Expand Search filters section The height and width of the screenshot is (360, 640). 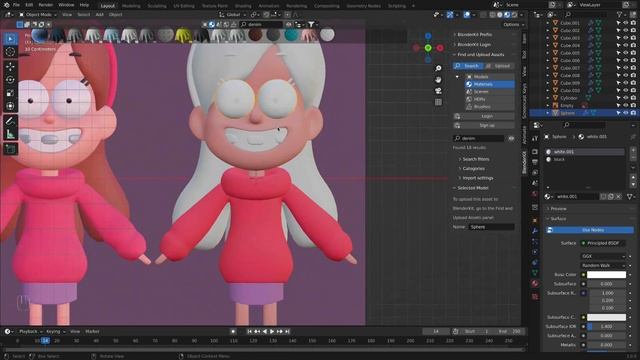click(x=476, y=159)
